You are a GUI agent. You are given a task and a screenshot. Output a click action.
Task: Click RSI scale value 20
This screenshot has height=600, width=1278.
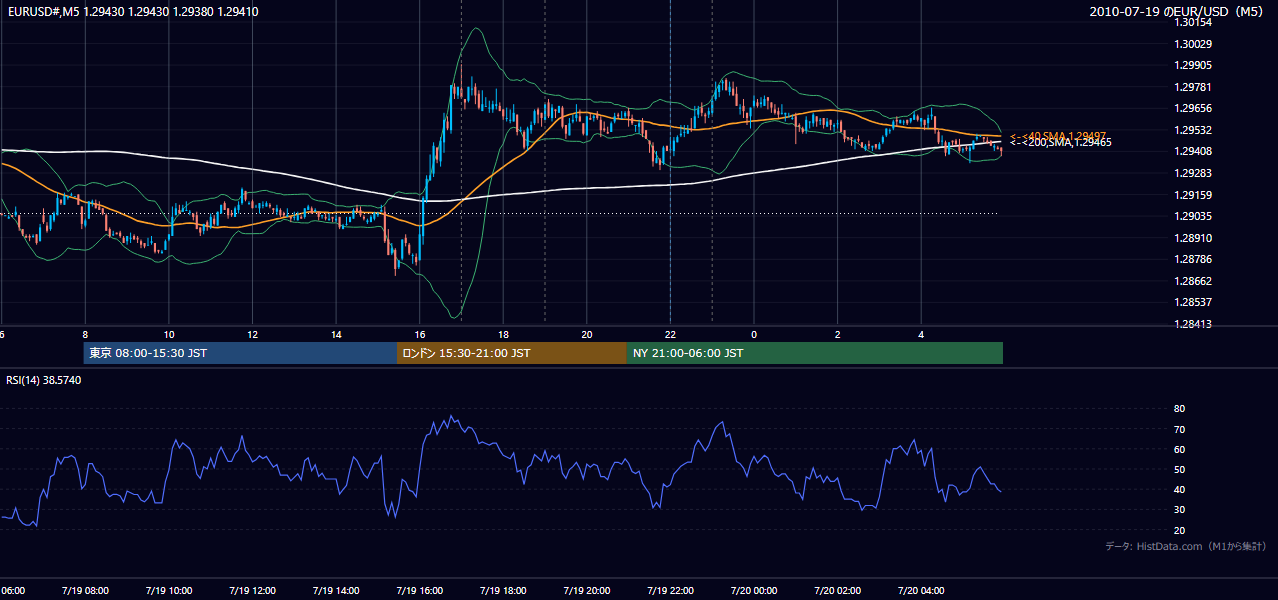pos(1179,531)
